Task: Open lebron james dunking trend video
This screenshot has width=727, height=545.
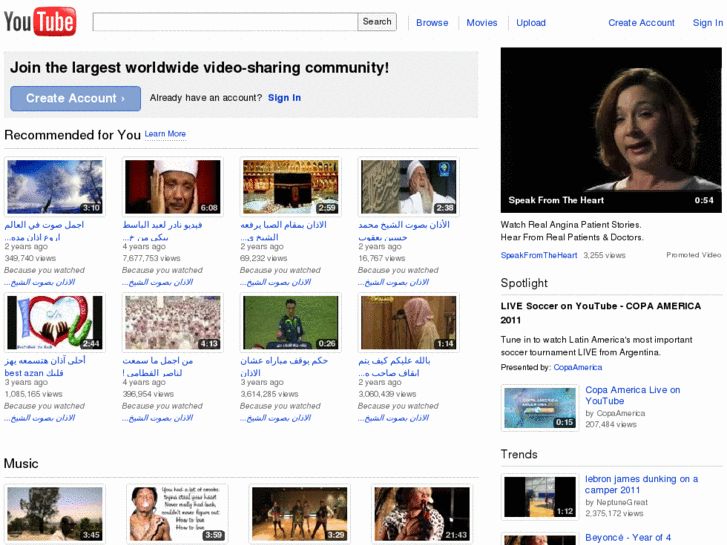Action: click(x=641, y=484)
